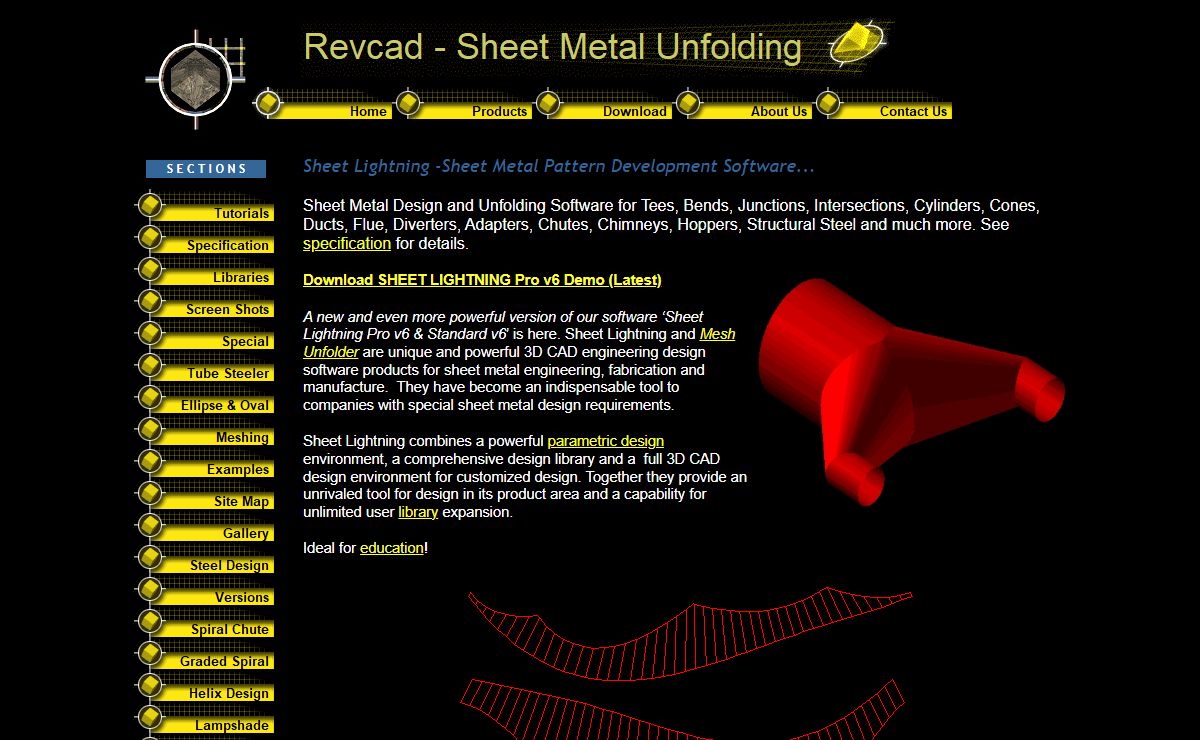Click the 'Revcad - Sheet Metal Unfolding' title
This screenshot has height=740, width=1200.
coord(552,47)
